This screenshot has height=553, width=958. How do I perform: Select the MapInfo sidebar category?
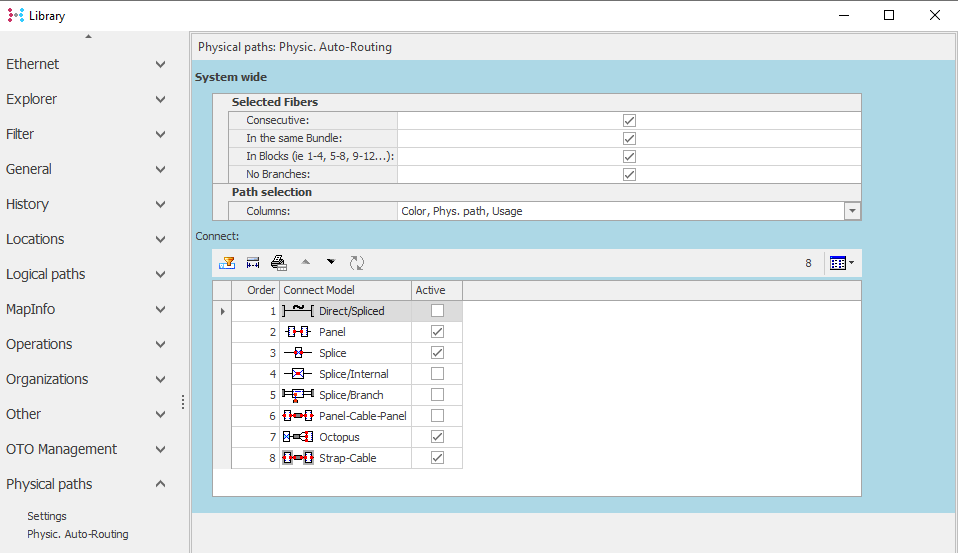coord(31,309)
